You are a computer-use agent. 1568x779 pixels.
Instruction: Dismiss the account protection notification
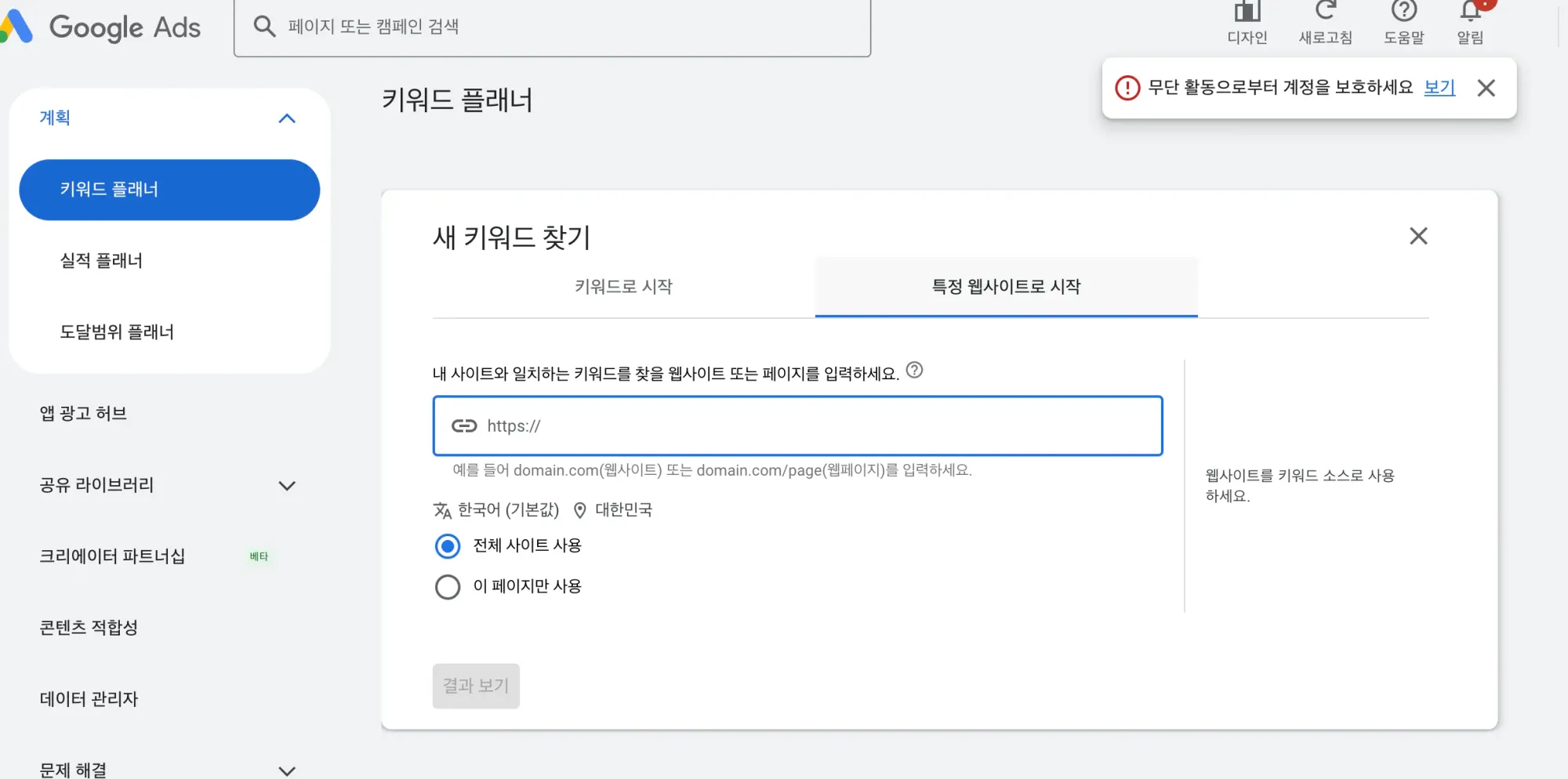pos(1486,88)
